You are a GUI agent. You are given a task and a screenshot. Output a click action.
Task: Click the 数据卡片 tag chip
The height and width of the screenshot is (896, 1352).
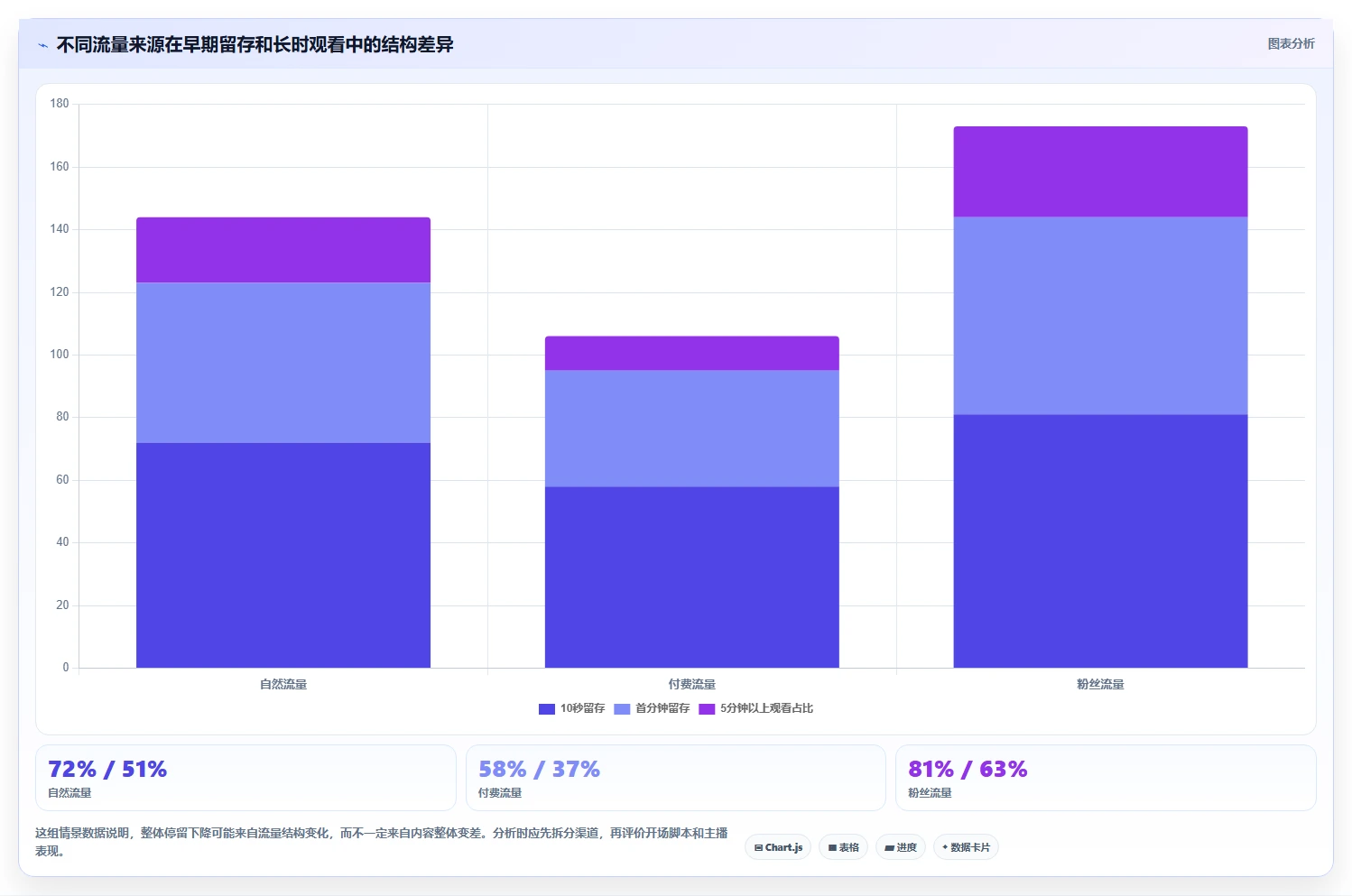[x=966, y=847]
